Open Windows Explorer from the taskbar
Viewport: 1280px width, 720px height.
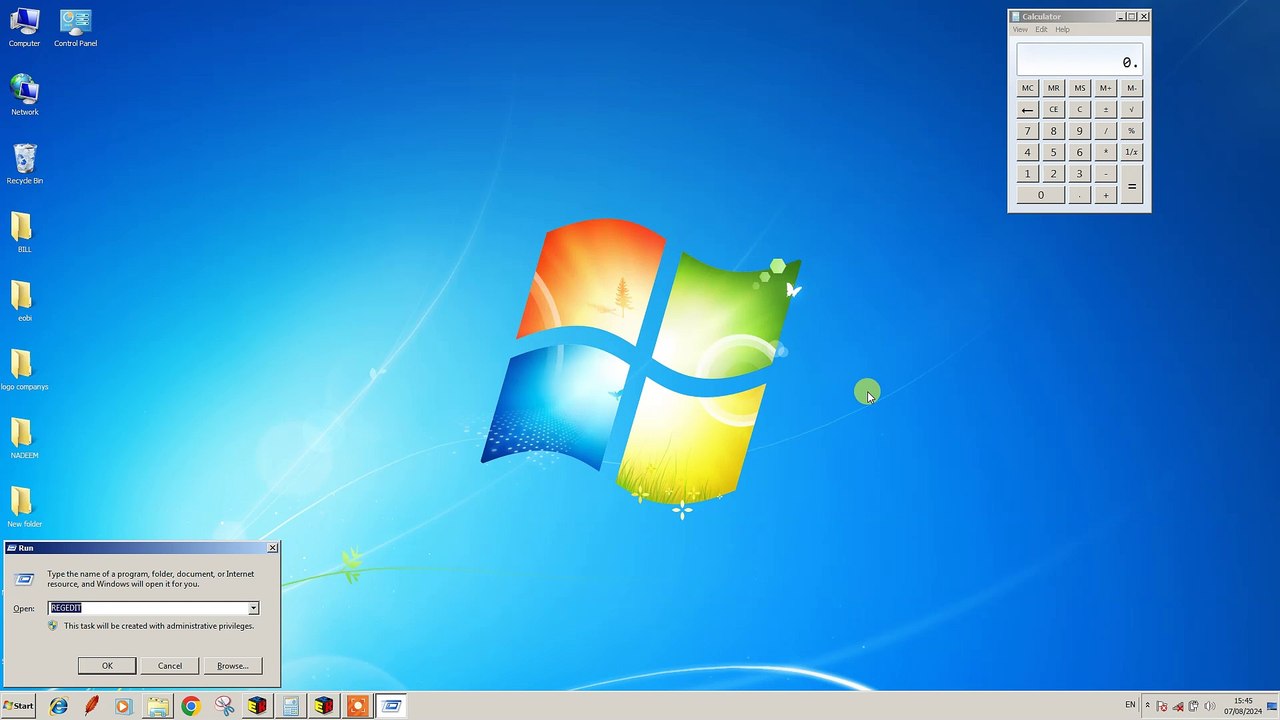(x=157, y=706)
